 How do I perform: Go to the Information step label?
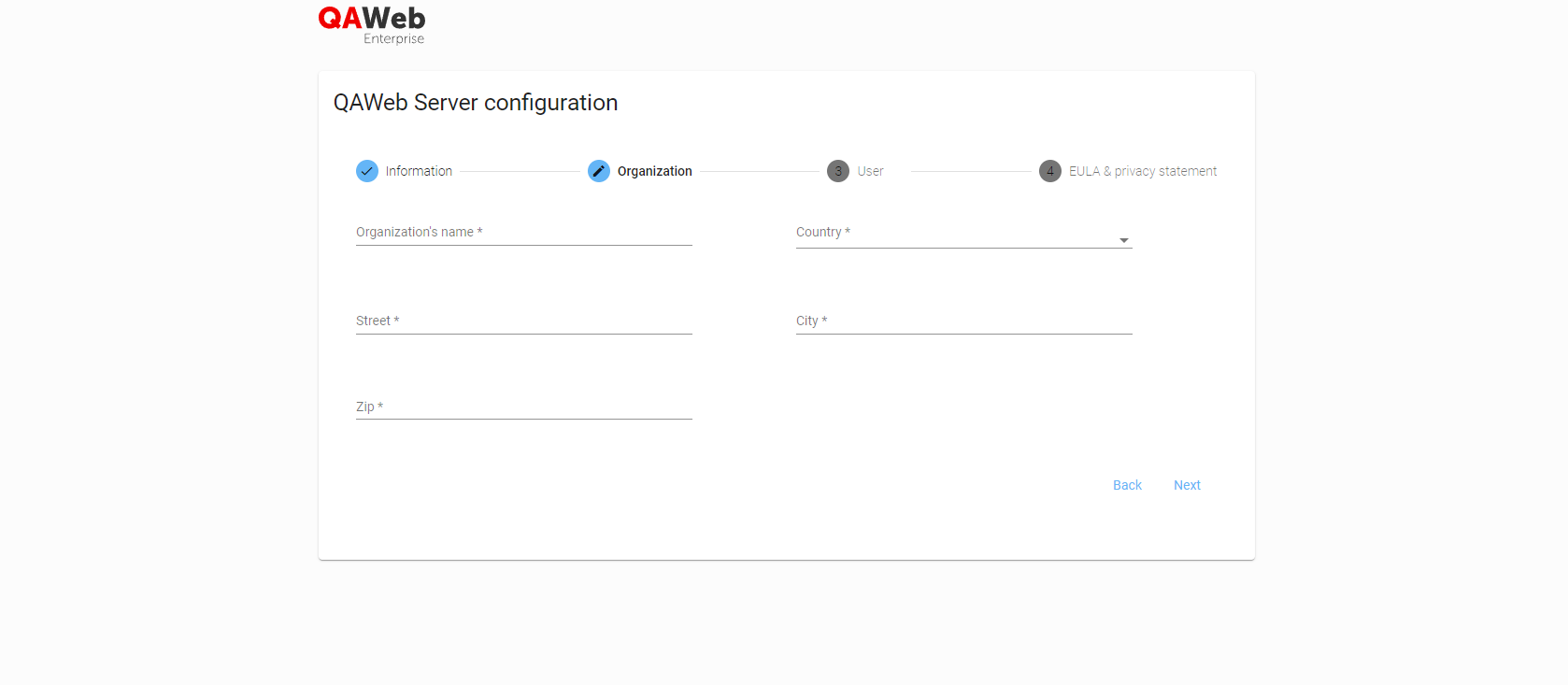(419, 171)
